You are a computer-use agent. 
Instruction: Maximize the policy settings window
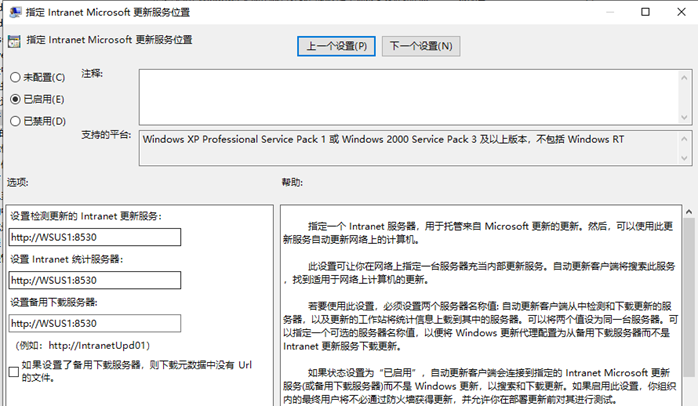[x=645, y=12]
